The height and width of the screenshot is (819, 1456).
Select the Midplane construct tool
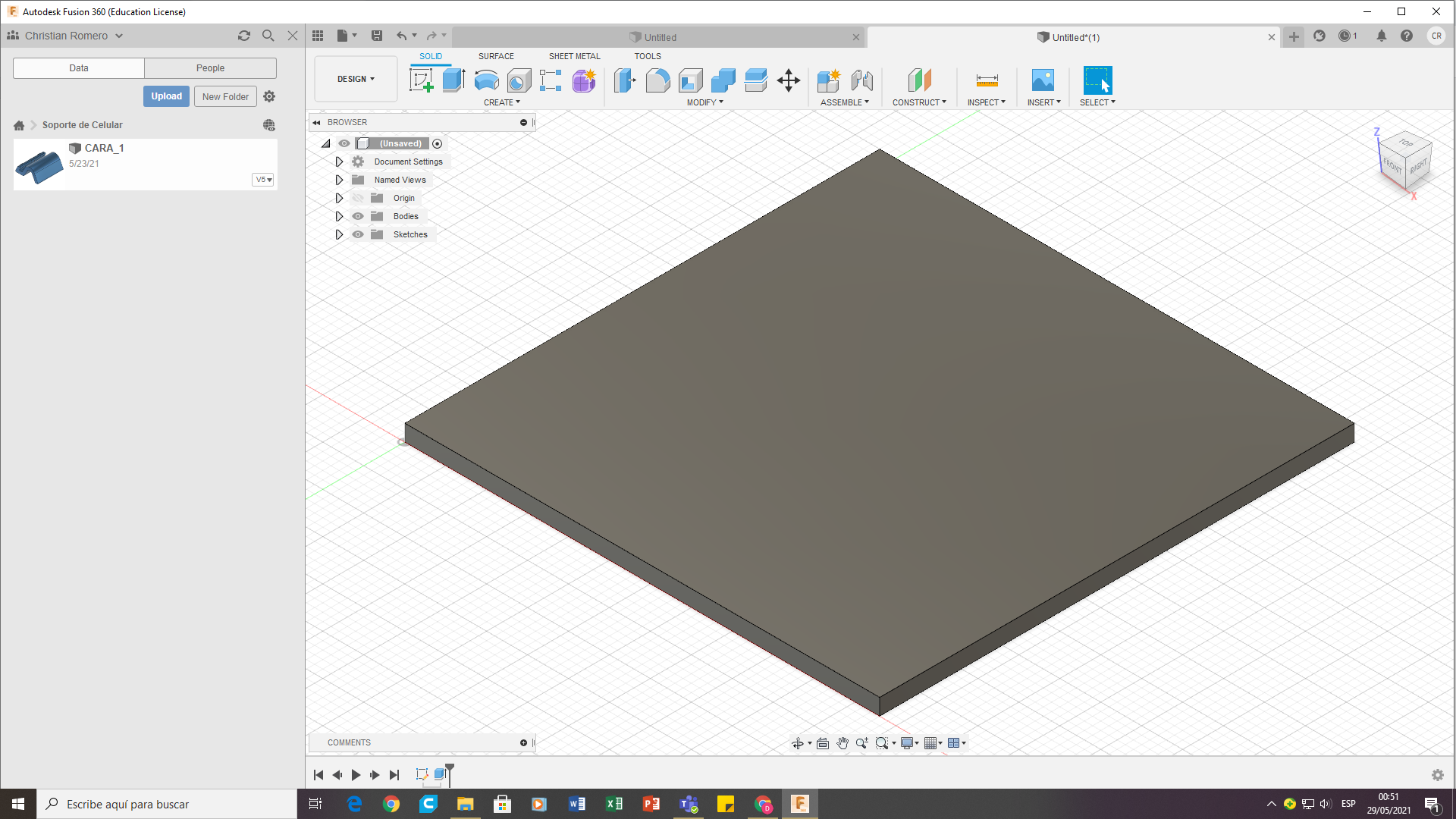919,80
